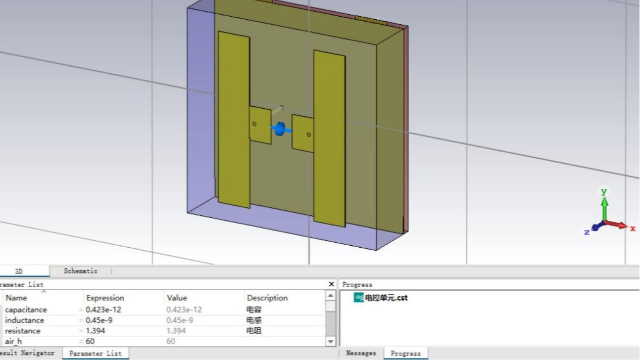Edit resistance expression 1.394
The width and height of the screenshot is (640, 360).
point(95,331)
